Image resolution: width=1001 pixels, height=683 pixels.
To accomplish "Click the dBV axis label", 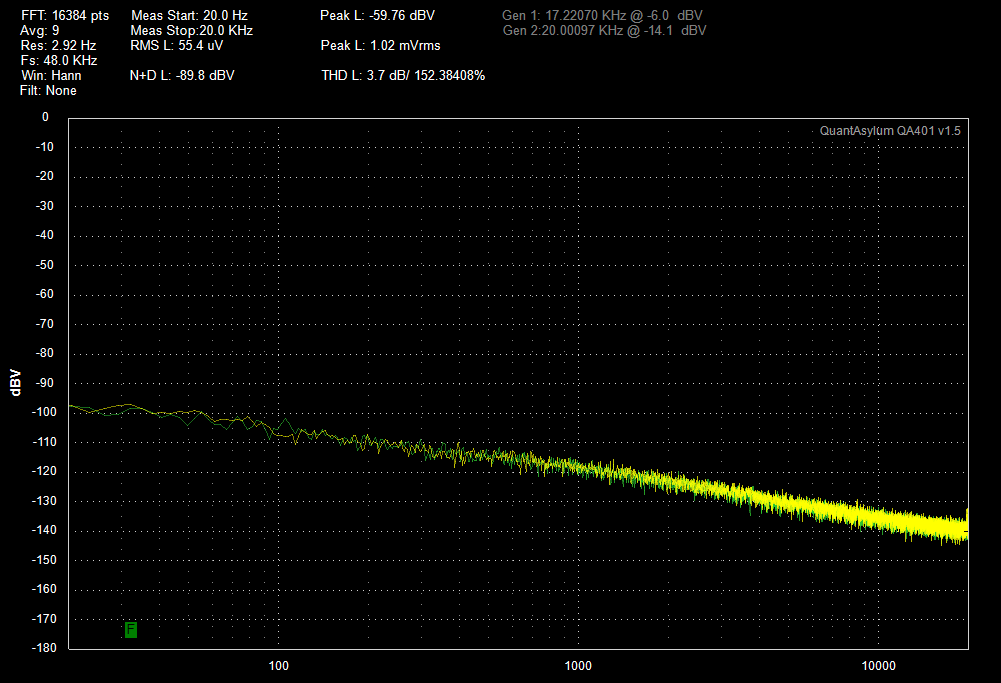I will tap(16, 383).
